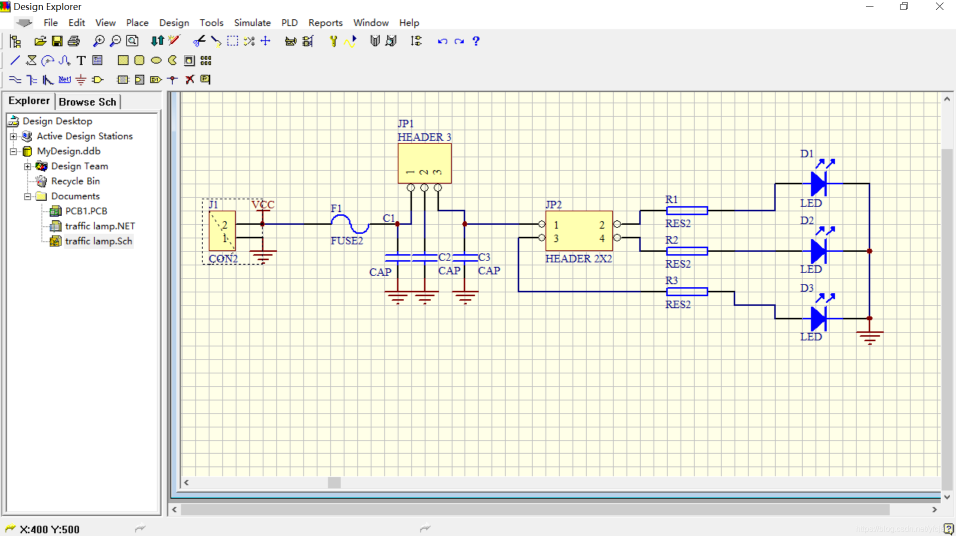Open the Simulate menu

(x=252, y=22)
